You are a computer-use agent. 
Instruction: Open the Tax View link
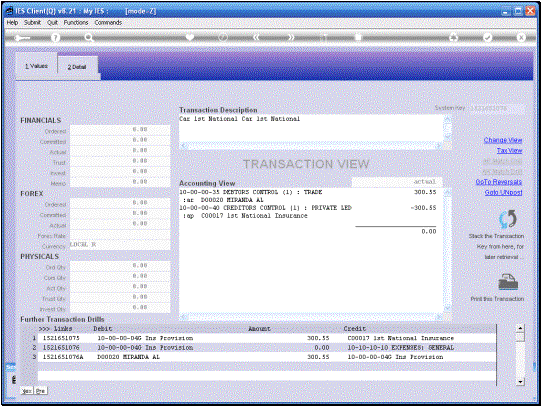(x=509, y=150)
